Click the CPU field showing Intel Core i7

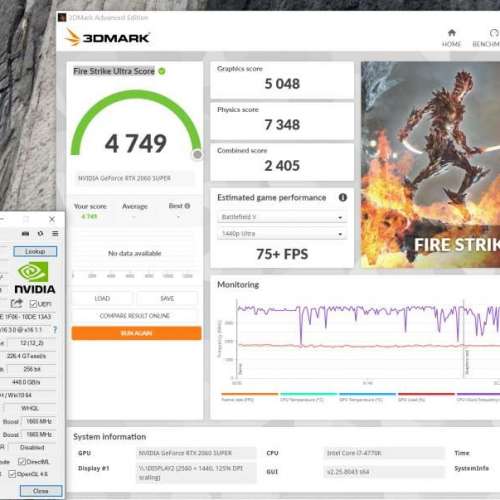click(x=384, y=453)
